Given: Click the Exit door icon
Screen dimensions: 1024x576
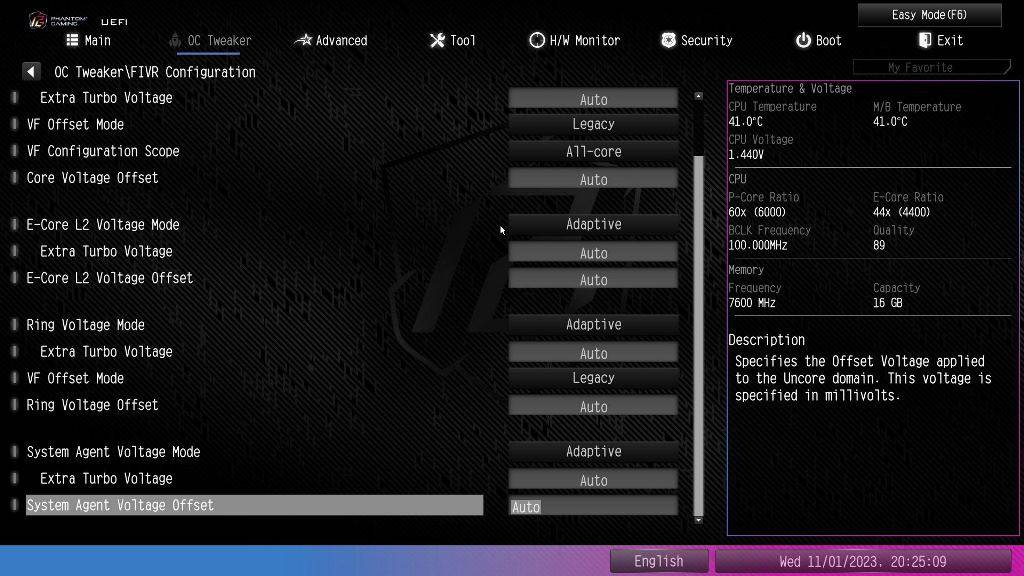Looking at the screenshot, I should click(x=925, y=40).
